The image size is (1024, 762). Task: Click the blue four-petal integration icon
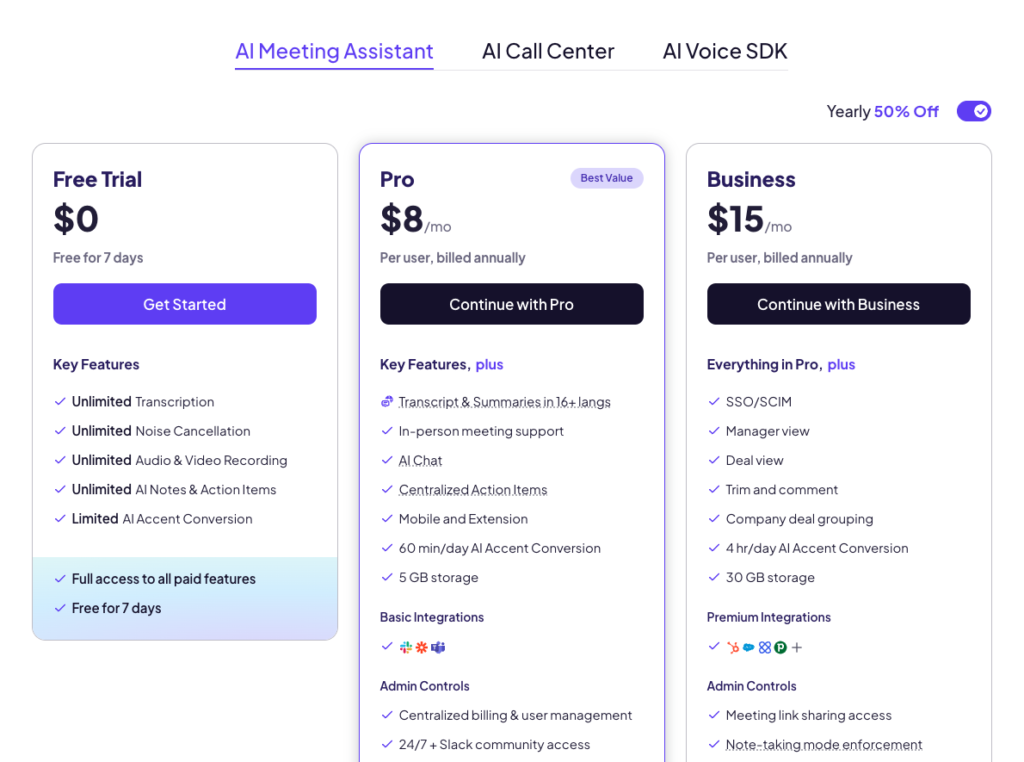click(x=764, y=647)
